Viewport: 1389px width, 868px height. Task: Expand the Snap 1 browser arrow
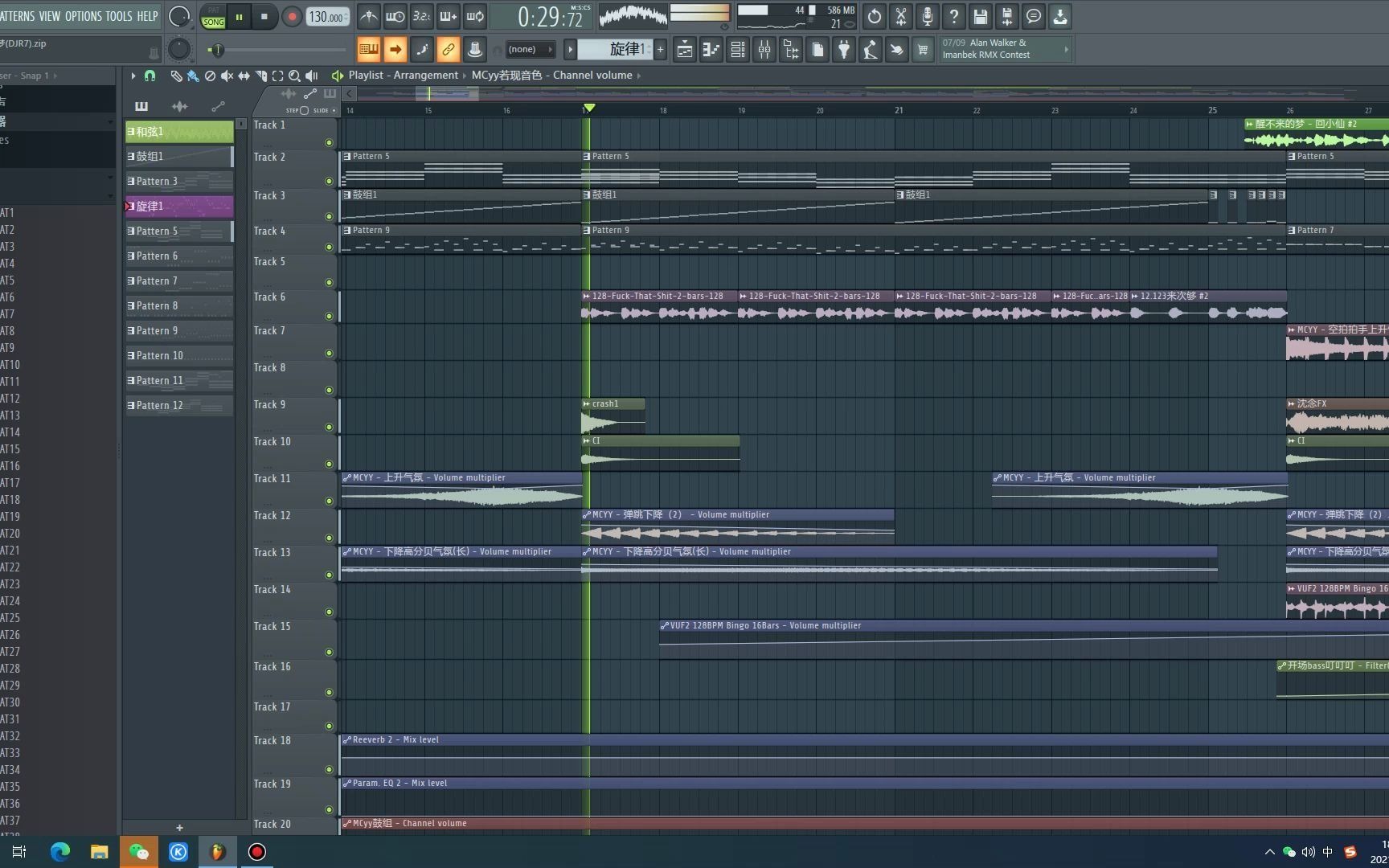tap(55, 76)
